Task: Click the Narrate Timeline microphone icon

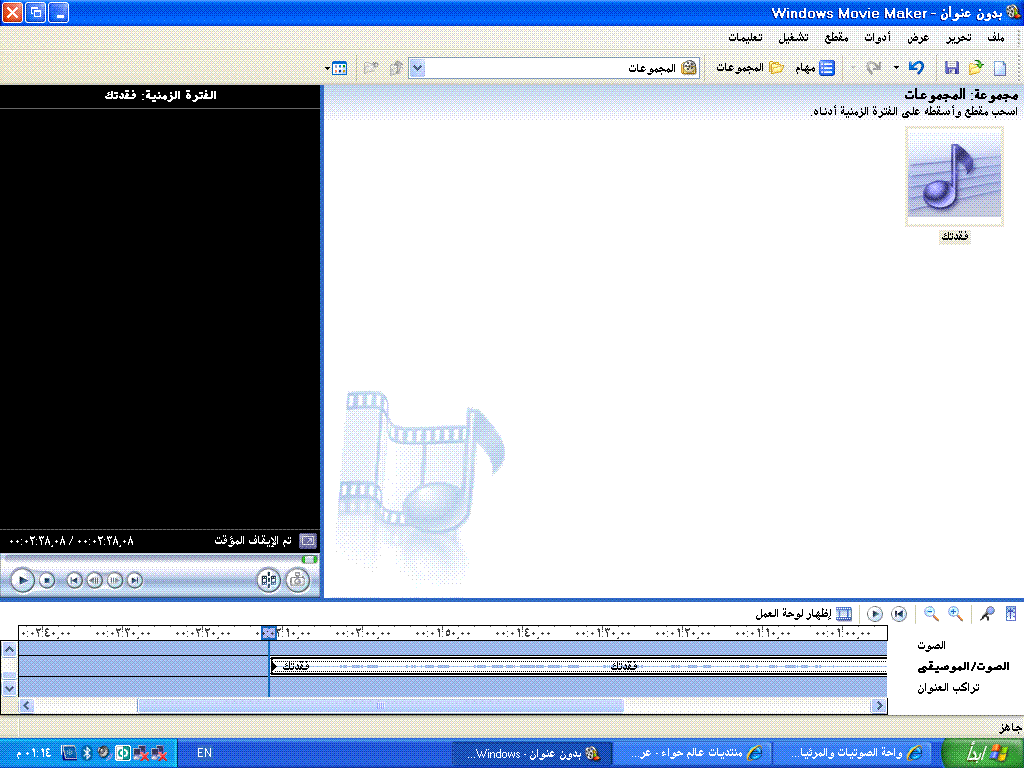Action: pos(987,614)
